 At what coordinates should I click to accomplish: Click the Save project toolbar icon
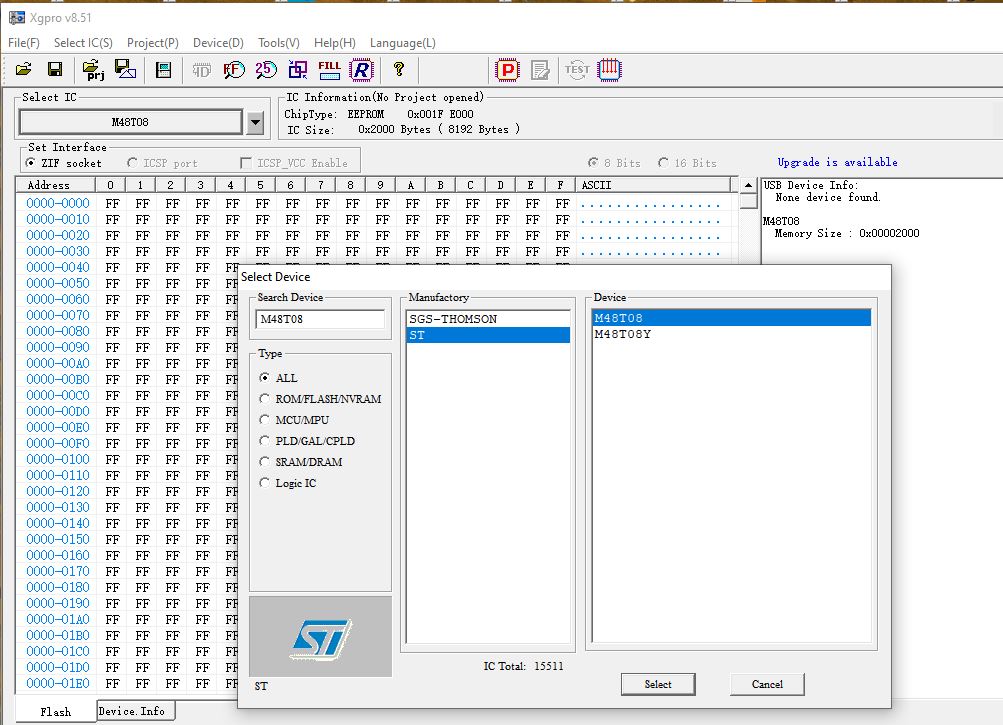(x=125, y=69)
